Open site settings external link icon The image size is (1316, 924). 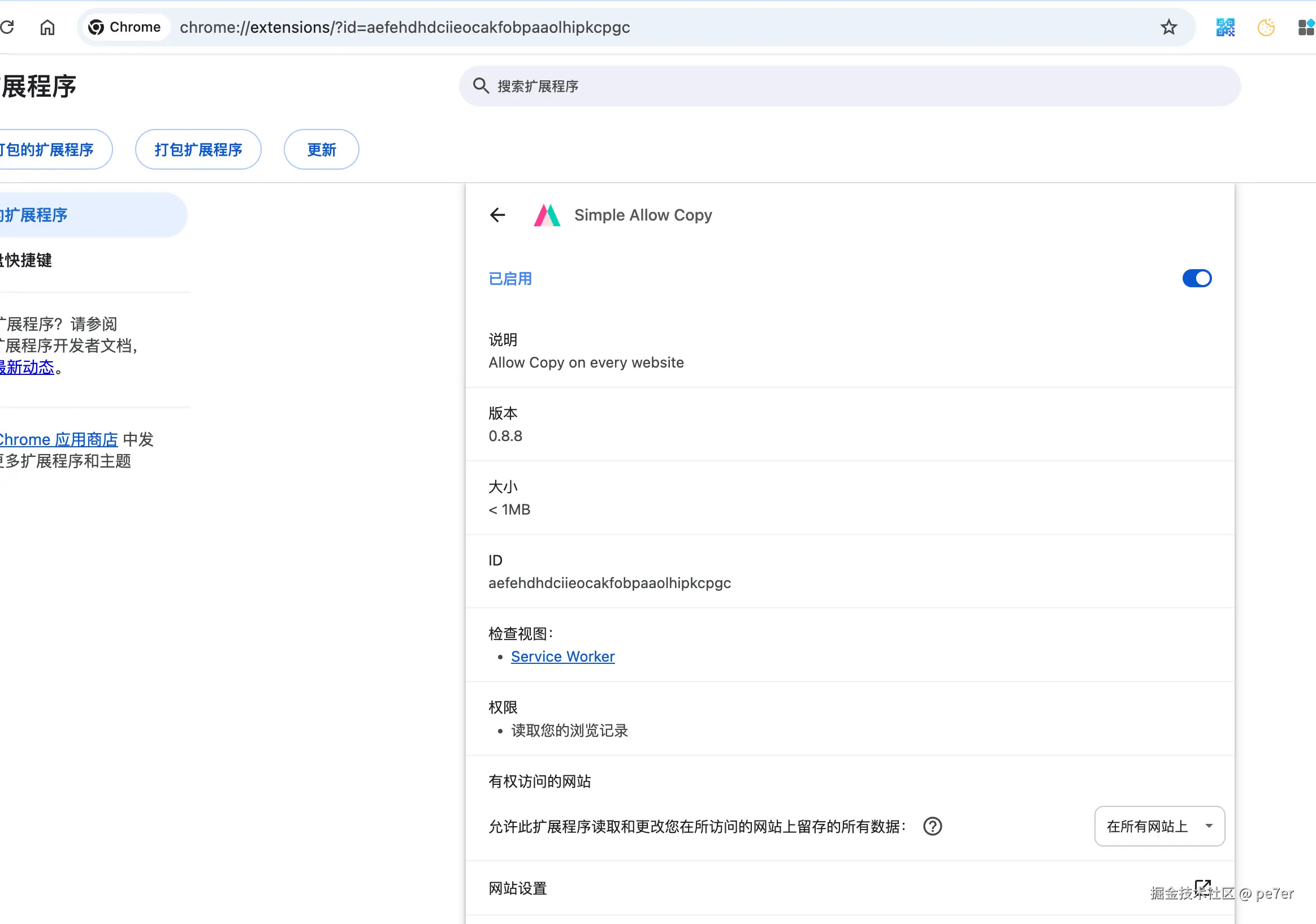(x=1202, y=887)
